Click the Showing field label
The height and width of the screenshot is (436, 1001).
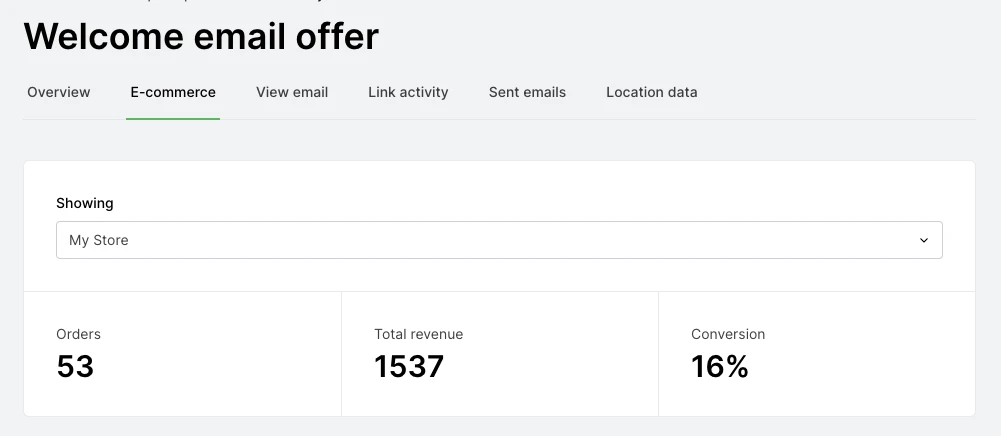(x=85, y=203)
